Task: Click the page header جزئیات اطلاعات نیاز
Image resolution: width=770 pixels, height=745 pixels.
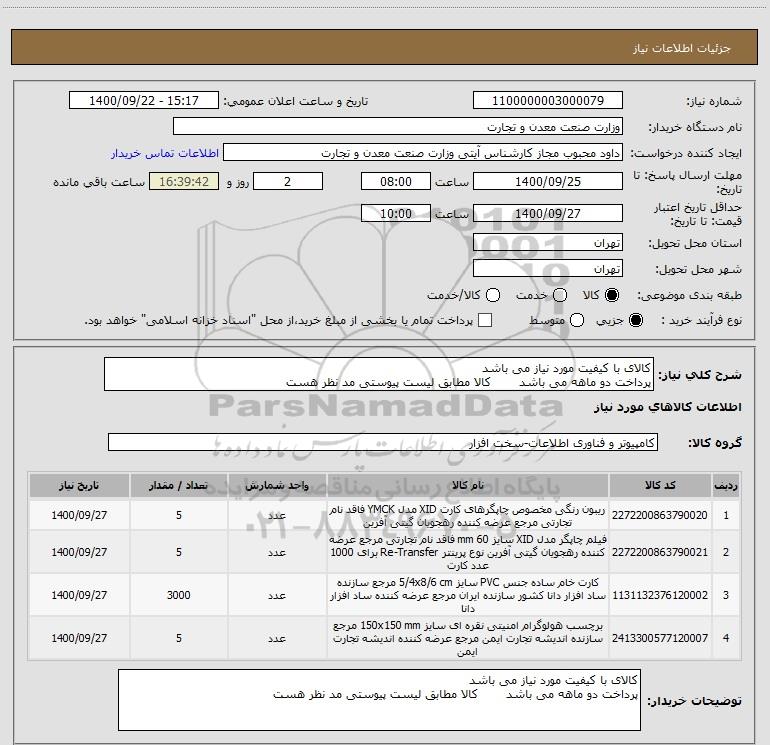Action: point(682,48)
